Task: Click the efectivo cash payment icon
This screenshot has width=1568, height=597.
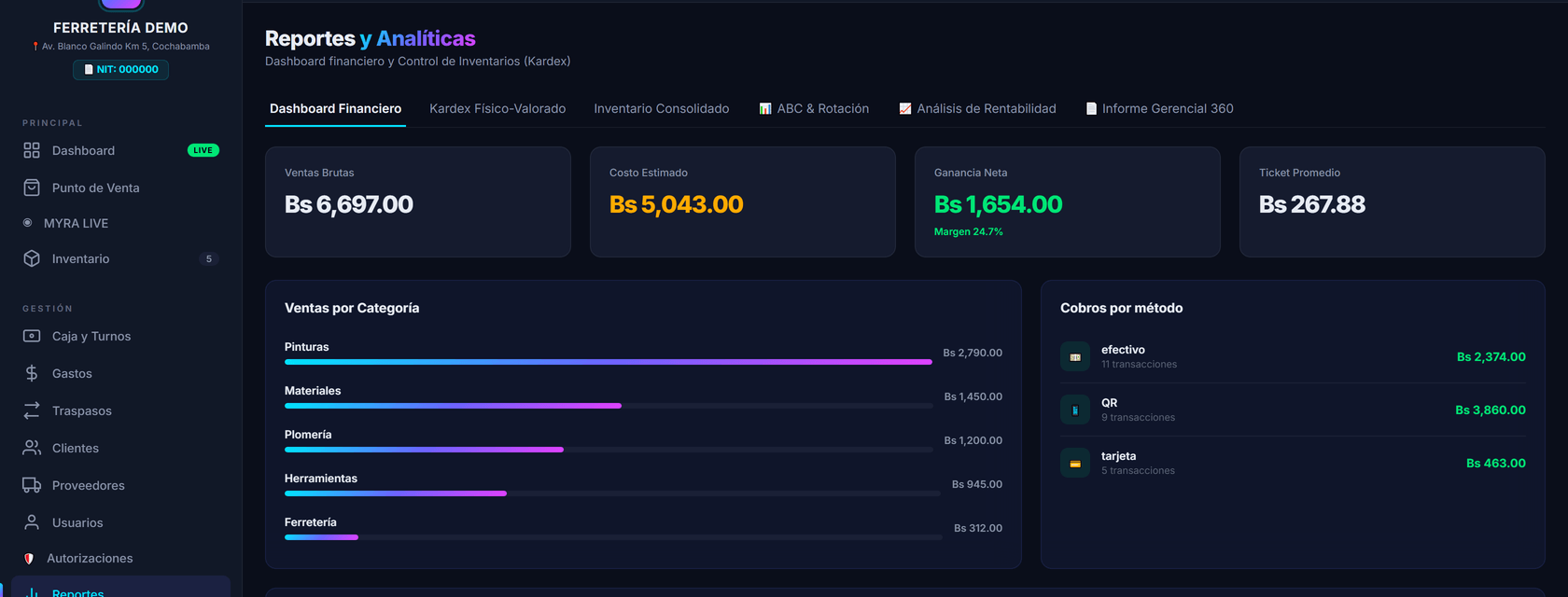Action: pyautogui.click(x=1075, y=356)
